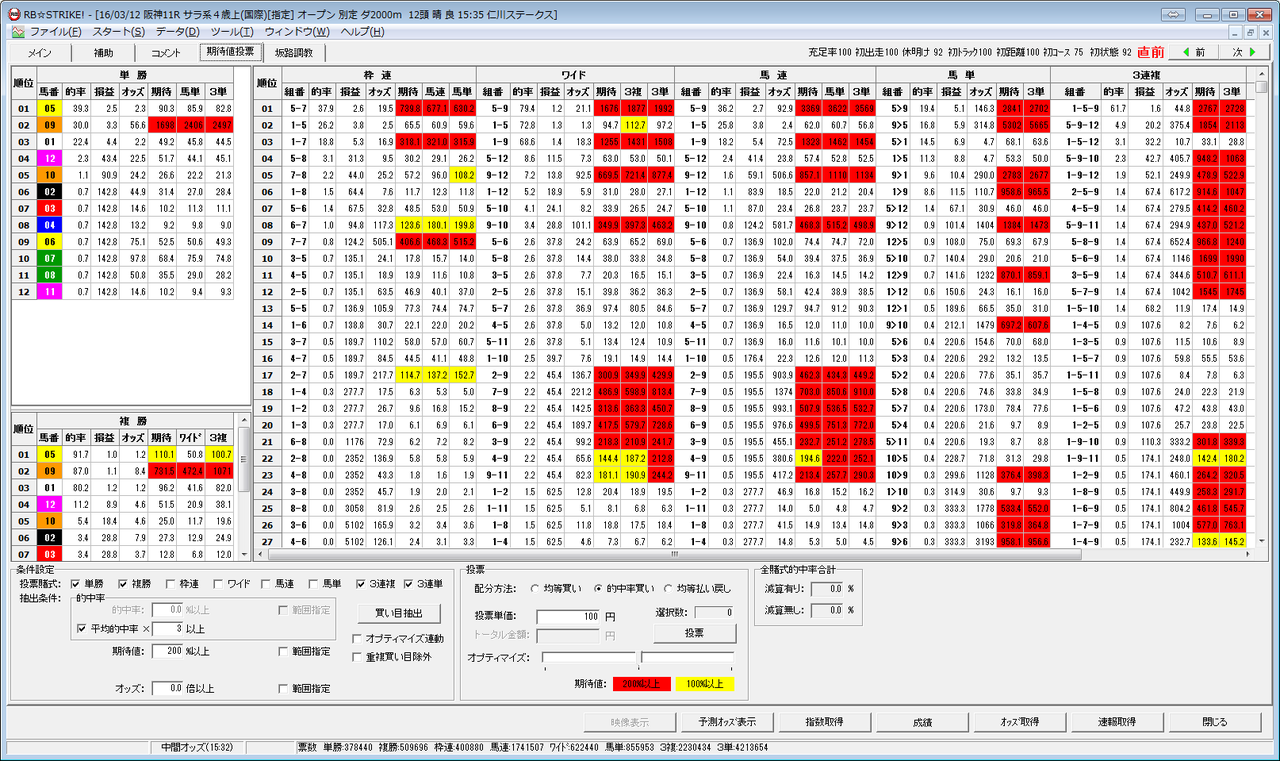Click the main table vertical scrollbar
This screenshot has width=1280, height=761.
1261,308
